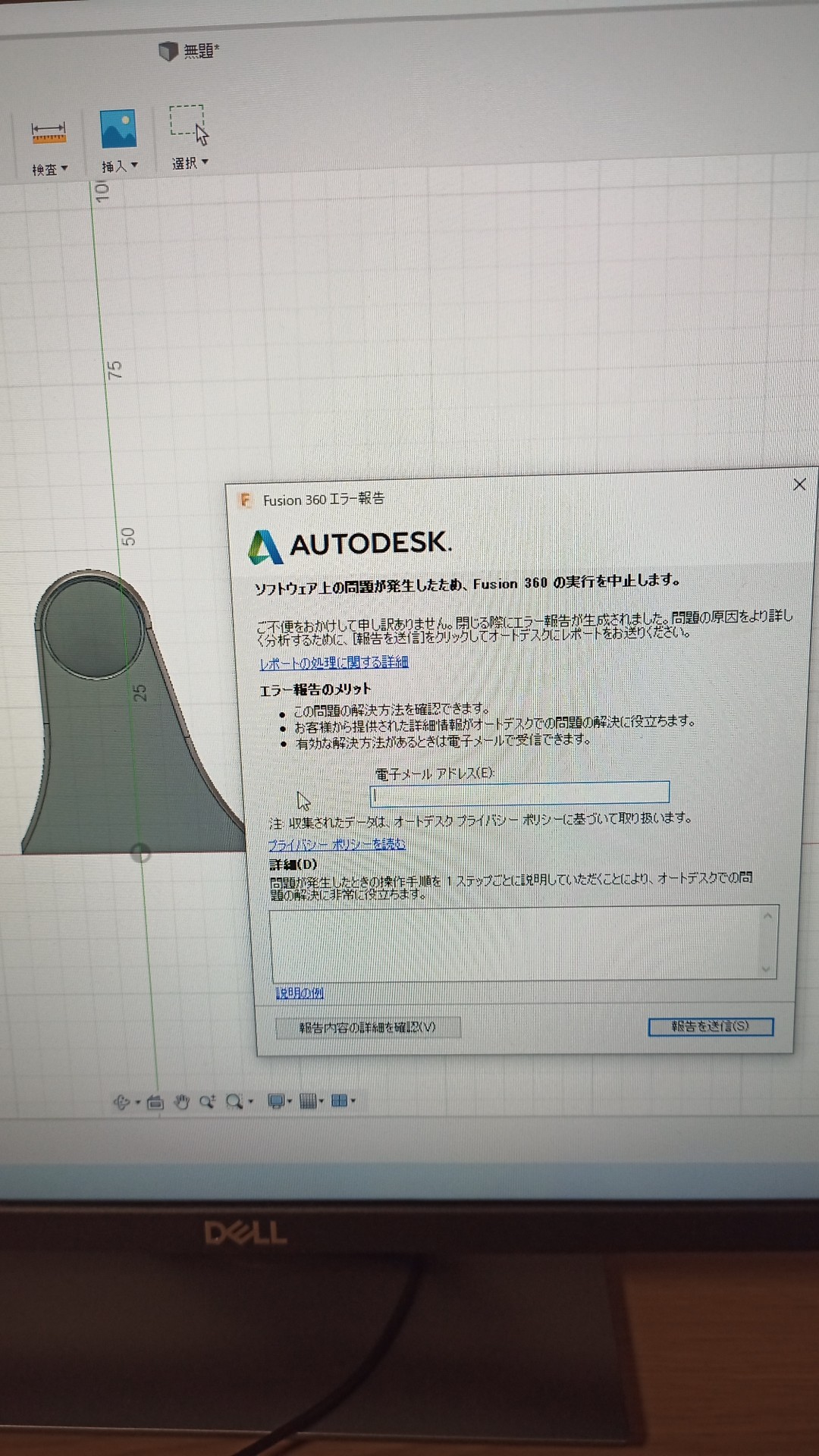This screenshot has width=819, height=1456.
Task: Open Display Settings monitor icon
Action: 277,1101
